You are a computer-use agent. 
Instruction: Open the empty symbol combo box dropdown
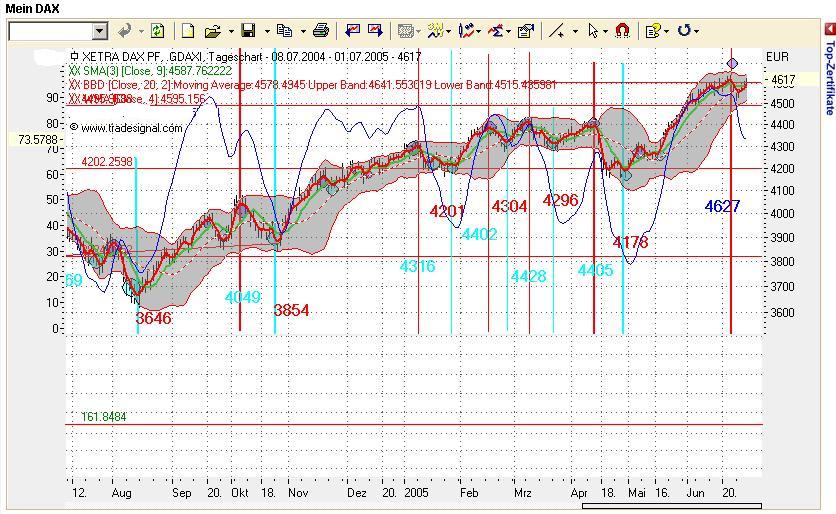[100, 31]
